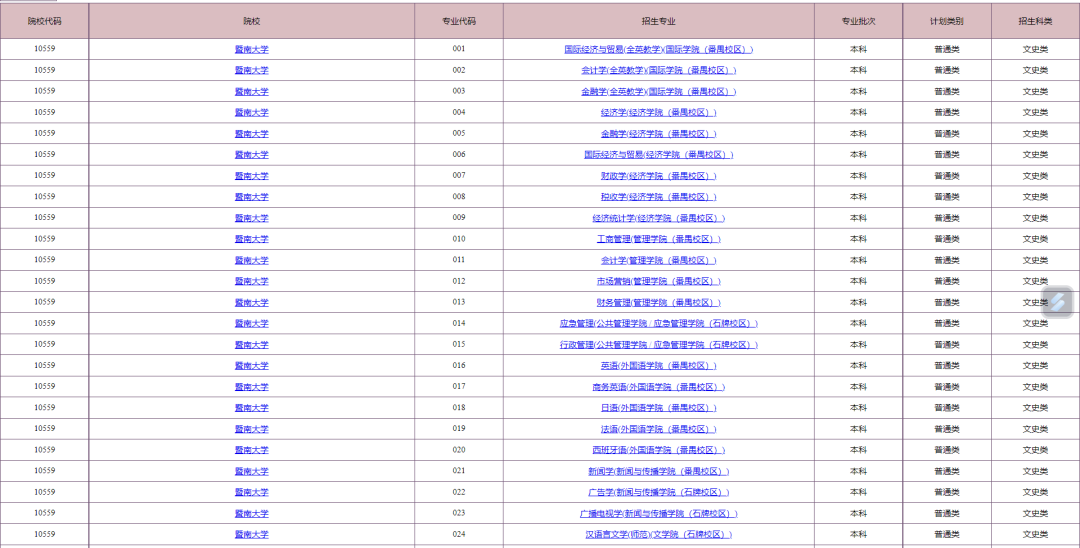
Task: Open the 国际经济与贸易(全英教学) major link
Action: point(658,50)
